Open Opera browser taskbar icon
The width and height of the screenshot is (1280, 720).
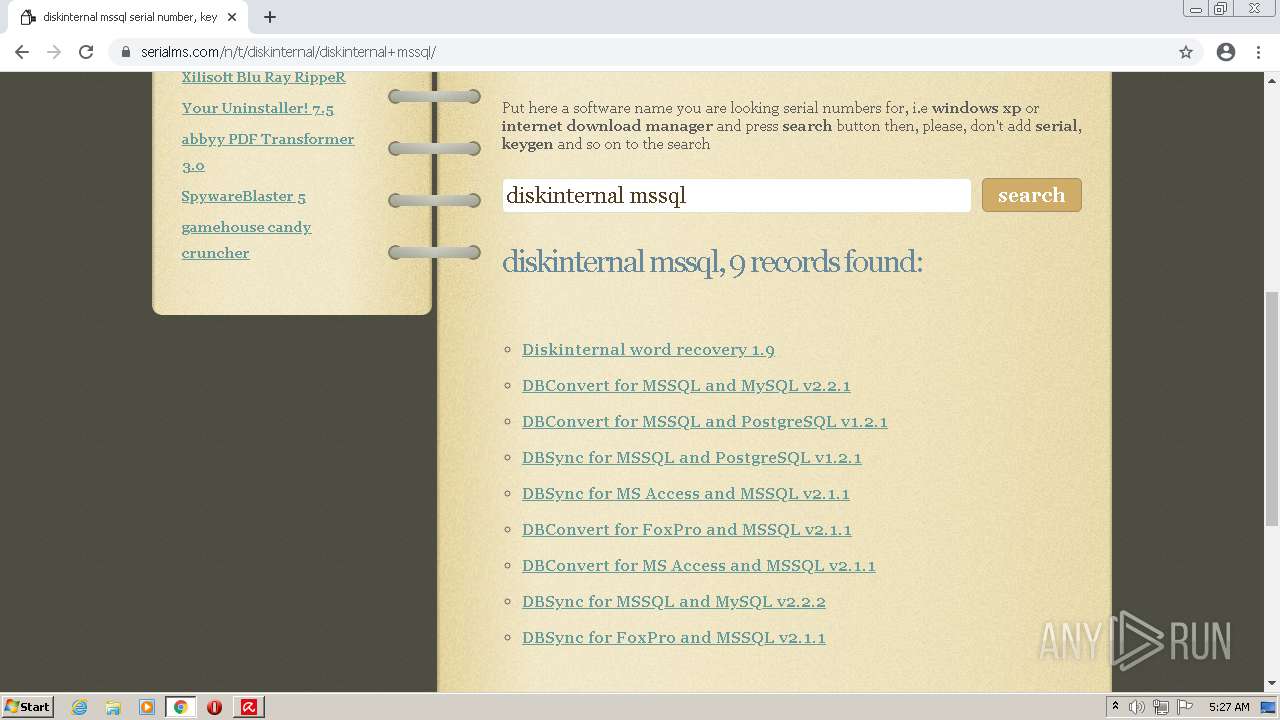214,707
